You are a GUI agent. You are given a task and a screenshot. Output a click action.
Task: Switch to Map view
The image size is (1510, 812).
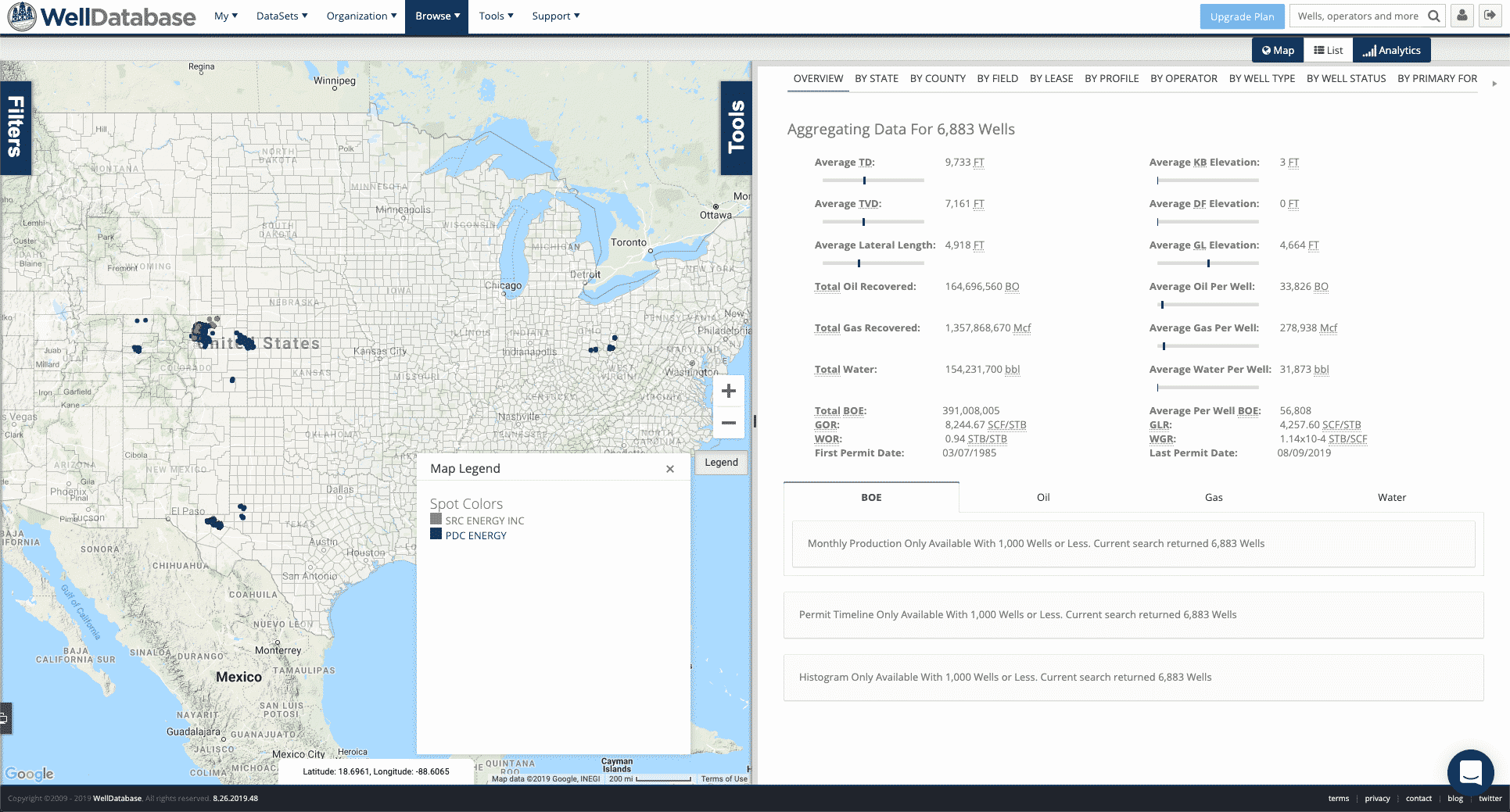1278,50
